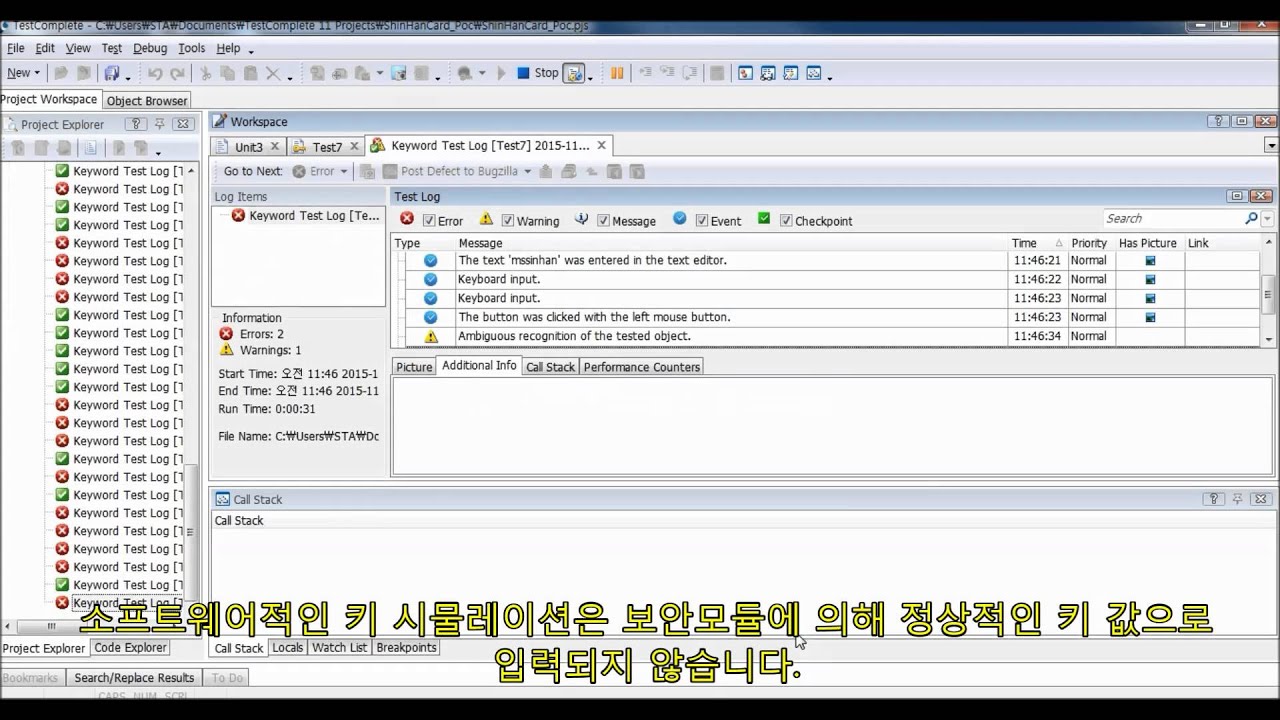Image resolution: width=1280 pixels, height=720 pixels.
Task: Open the workspace tab list dropdown arrow
Action: [x=1271, y=146]
